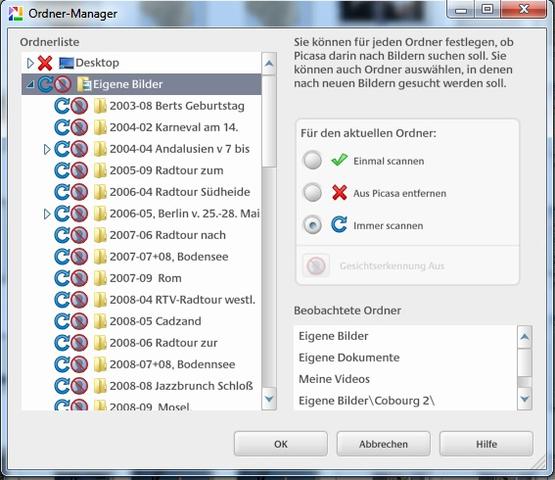Expand the 2004-04 Andalusien folder
This screenshot has height=480, width=555.
(47, 149)
